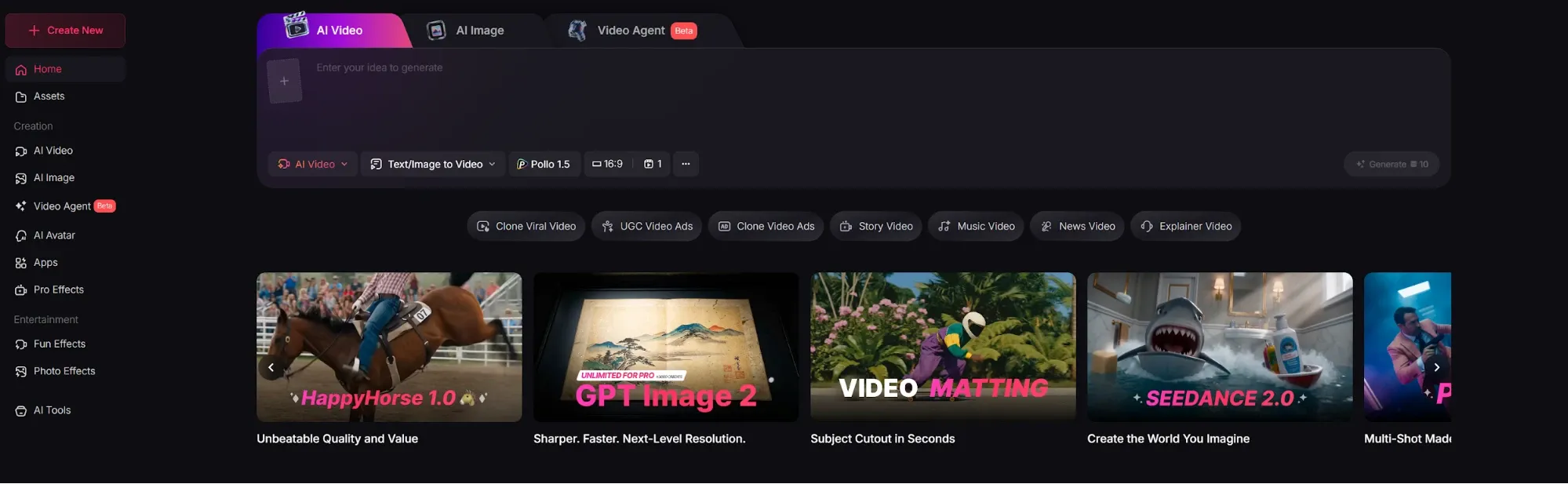
Task: Change the 16:9 aspect ratio setting
Action: click(x=608, y=164)
